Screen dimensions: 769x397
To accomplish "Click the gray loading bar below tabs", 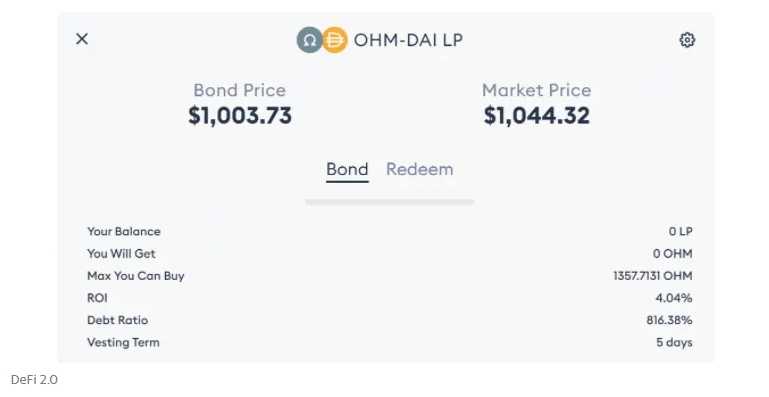I will click(x=389, y=202).
